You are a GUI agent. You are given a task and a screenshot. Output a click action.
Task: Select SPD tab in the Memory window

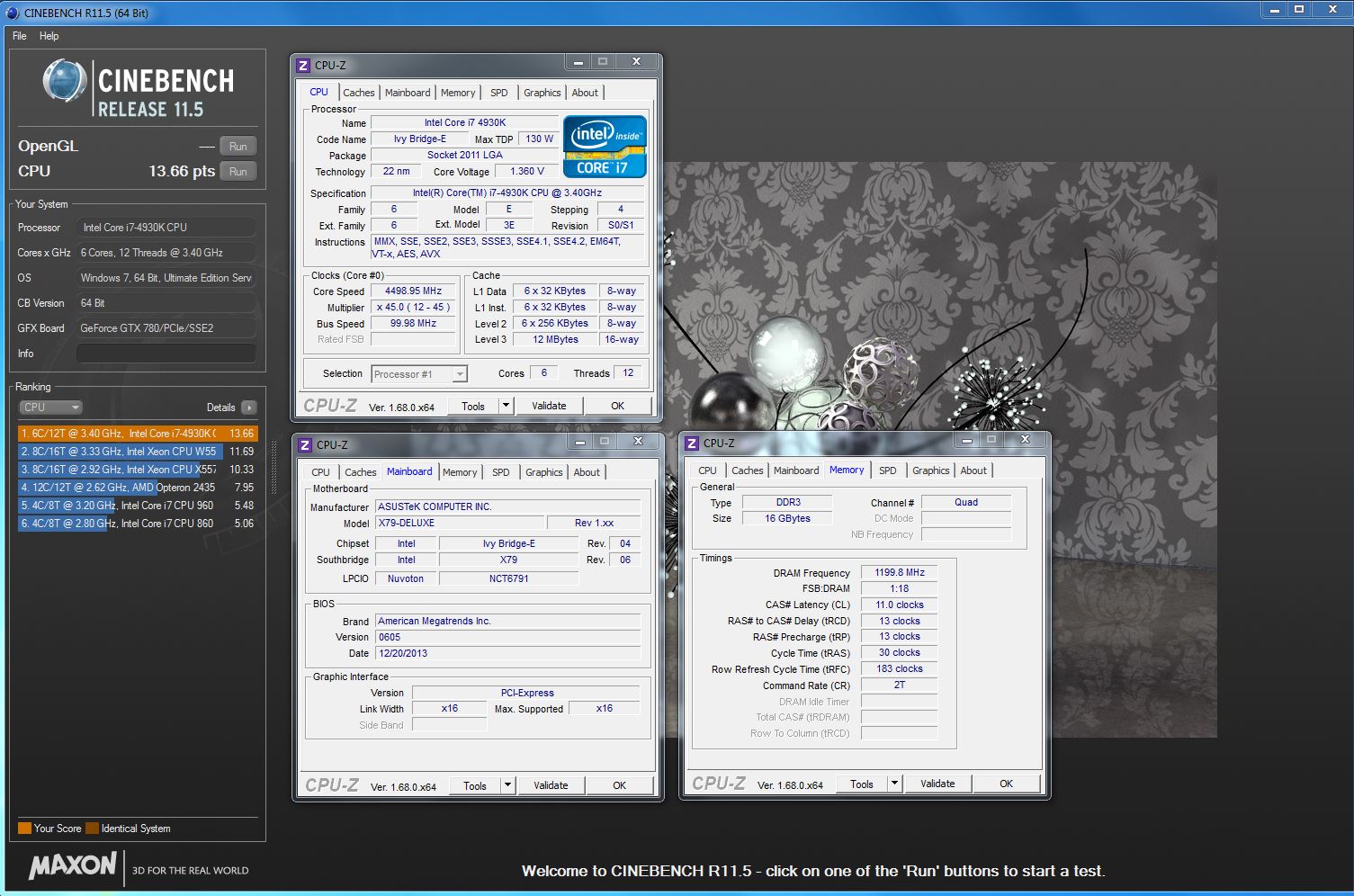(x=888, y=470)
